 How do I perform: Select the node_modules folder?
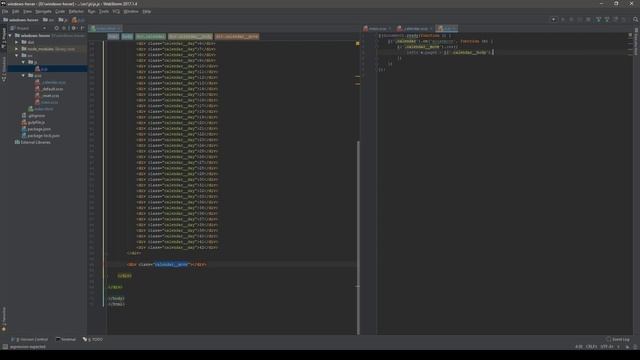(x=40, y=49)
